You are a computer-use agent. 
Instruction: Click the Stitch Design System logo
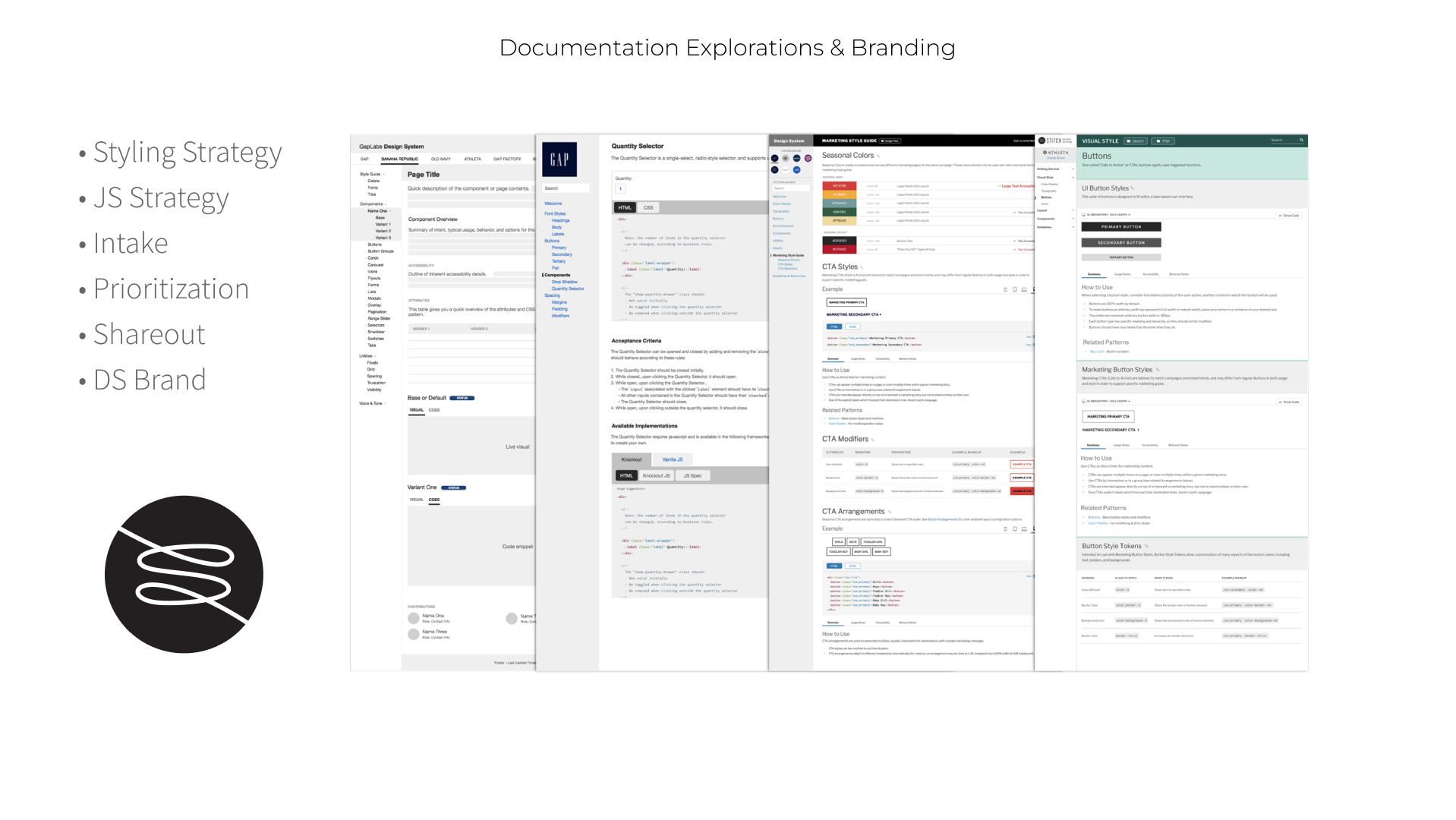coord(1055,140)
